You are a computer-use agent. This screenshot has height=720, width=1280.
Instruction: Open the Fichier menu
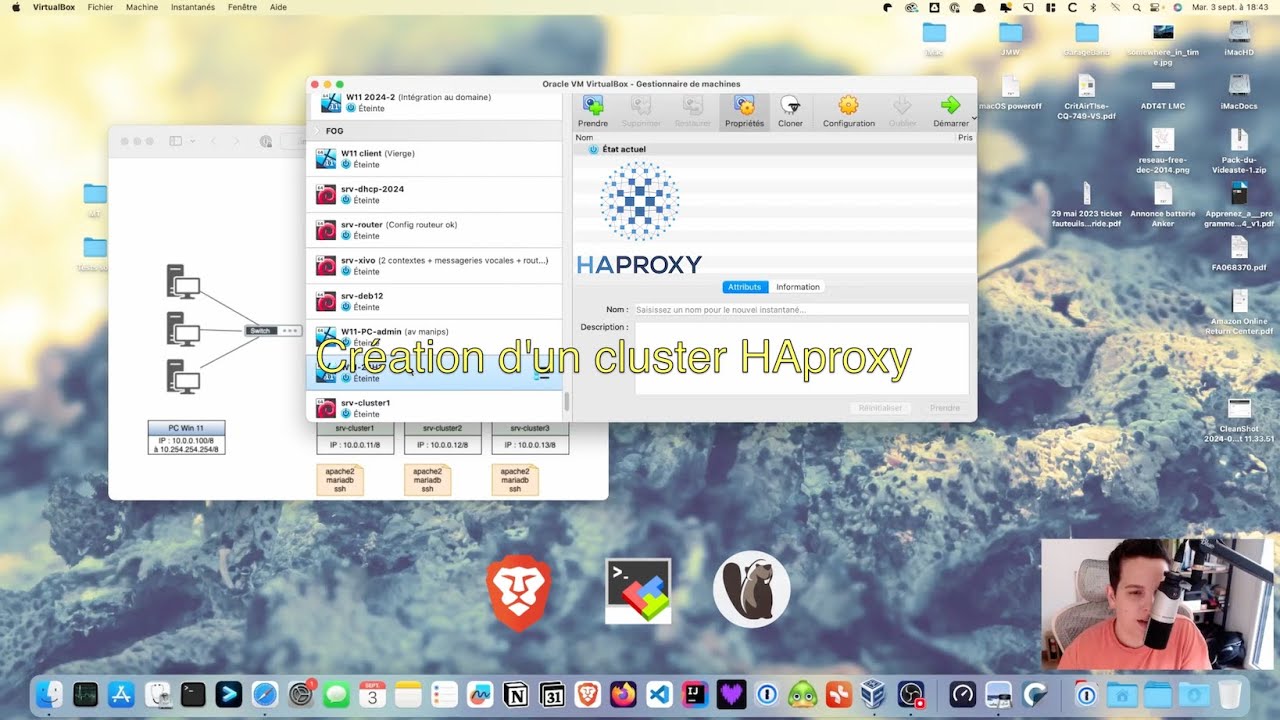point(100,7)
